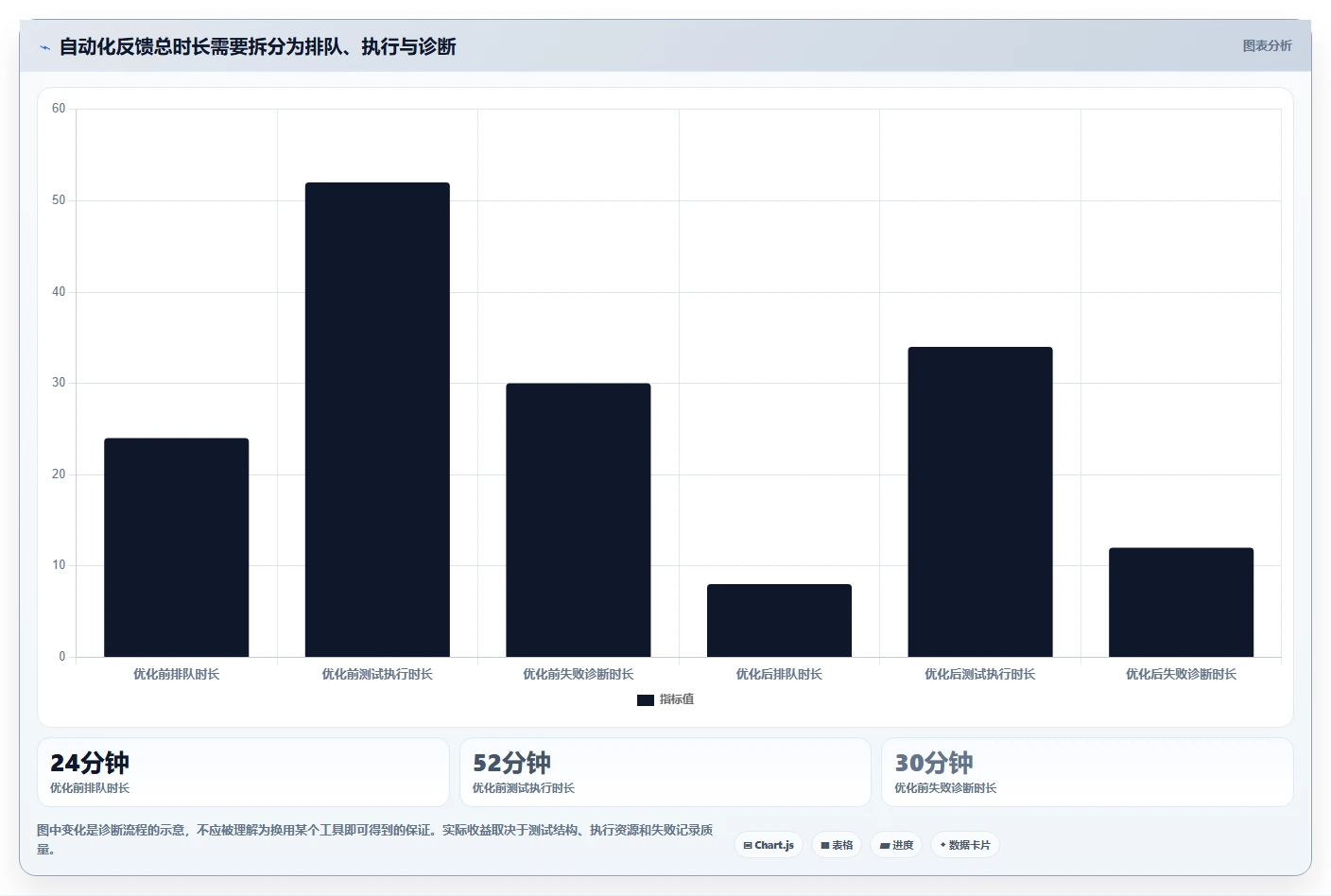The height and width of the screenshot is (896, 1331).
Task: Click y-axis tick label 30
Action: tap(59, 383)
